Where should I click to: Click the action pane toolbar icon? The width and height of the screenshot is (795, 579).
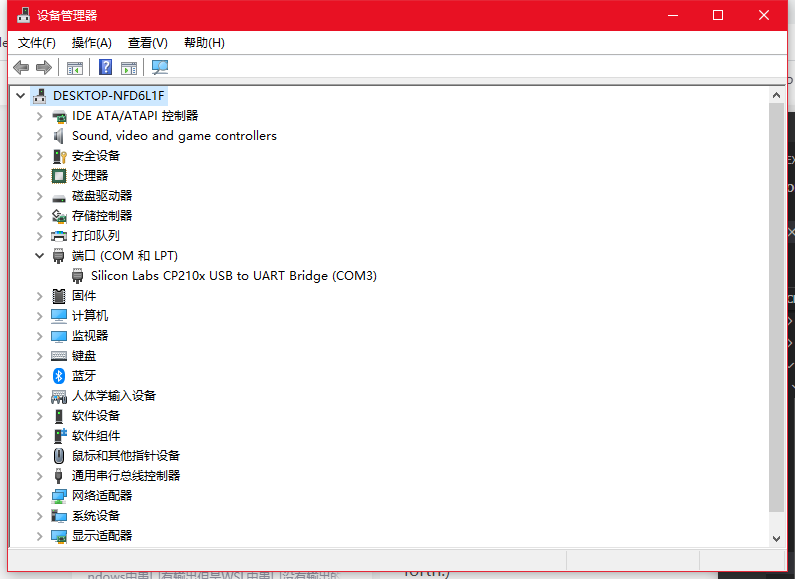tap(129, 67)
